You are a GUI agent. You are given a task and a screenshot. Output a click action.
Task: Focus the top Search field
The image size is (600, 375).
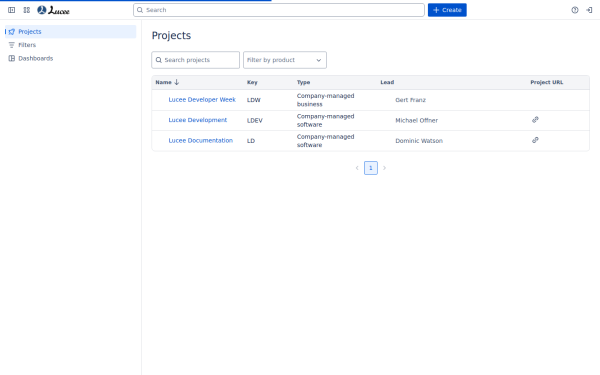click(279, 10)
